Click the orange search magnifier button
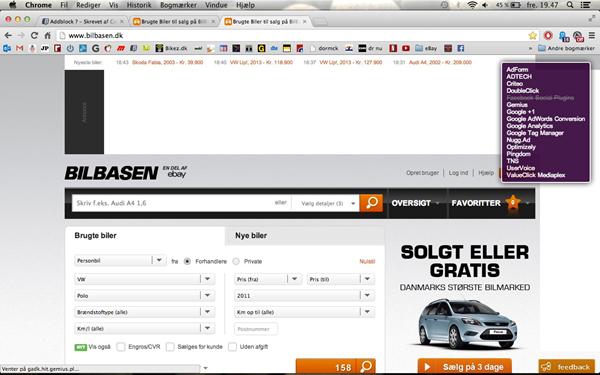This screenshot has height=375, width=600. click(x=371, y=203)
